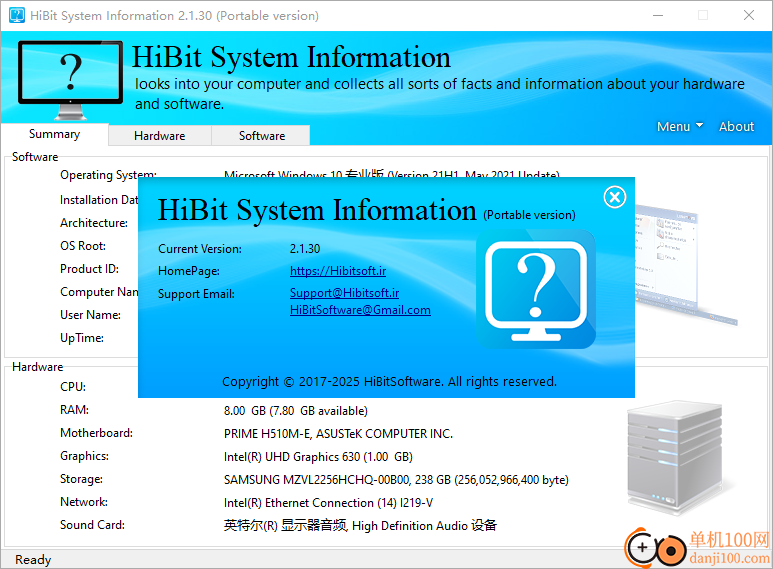Open the https://Hibitsoft.ir homepage link

[338, 271]
